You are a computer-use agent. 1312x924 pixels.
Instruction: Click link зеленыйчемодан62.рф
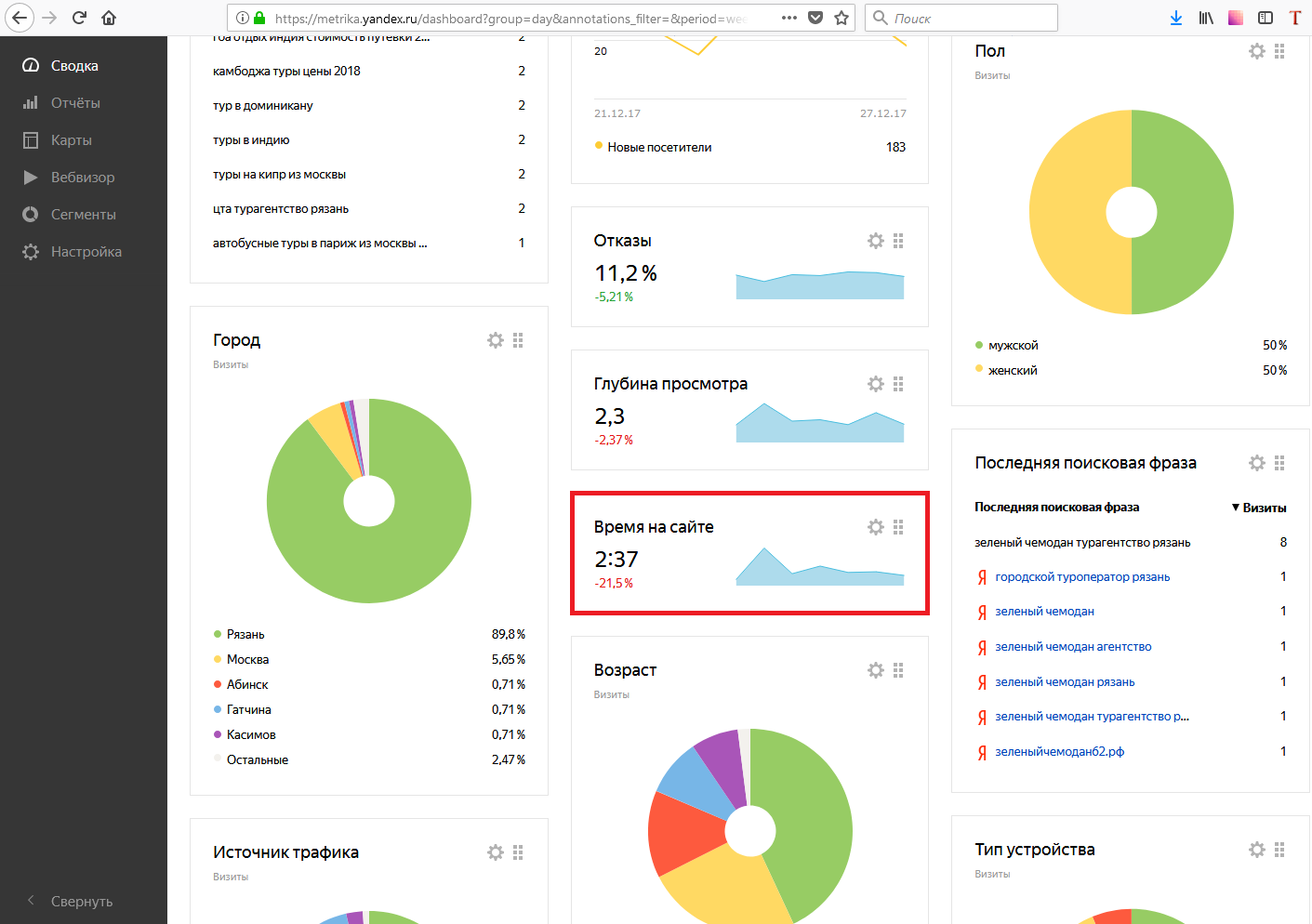tap(1059, 752)
